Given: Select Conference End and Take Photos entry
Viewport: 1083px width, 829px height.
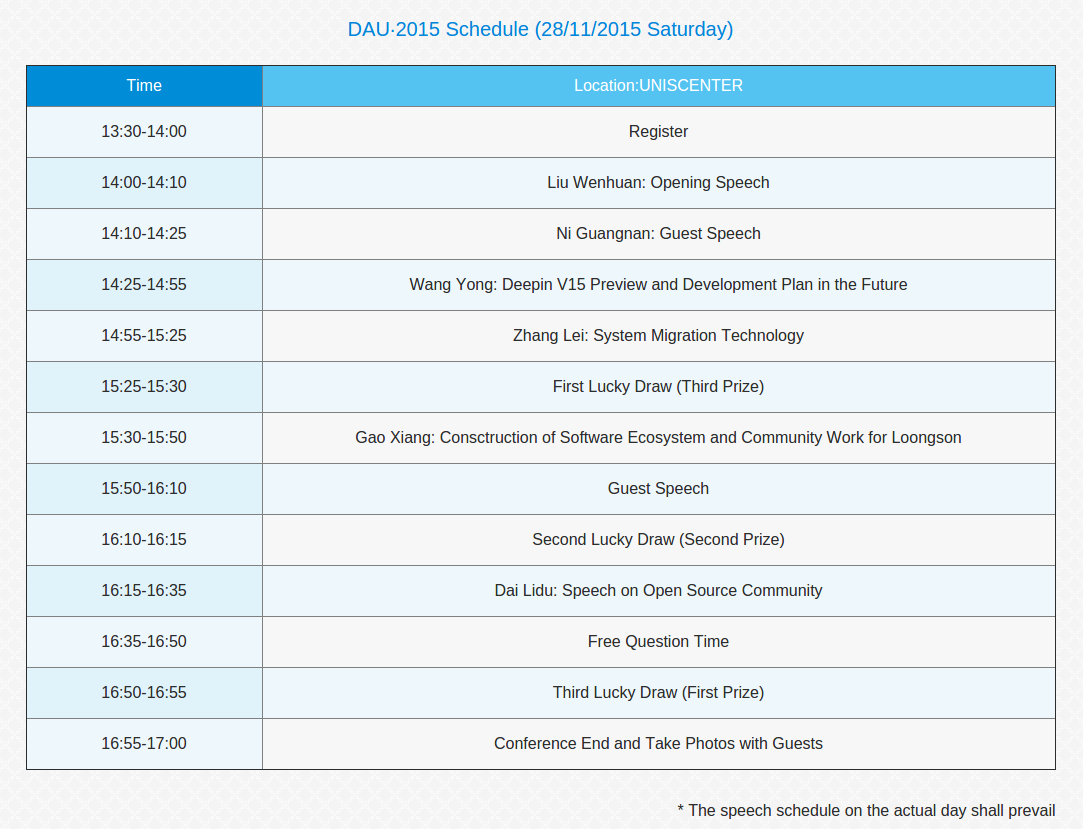Looking at the screenshot, I should point(659,744).
